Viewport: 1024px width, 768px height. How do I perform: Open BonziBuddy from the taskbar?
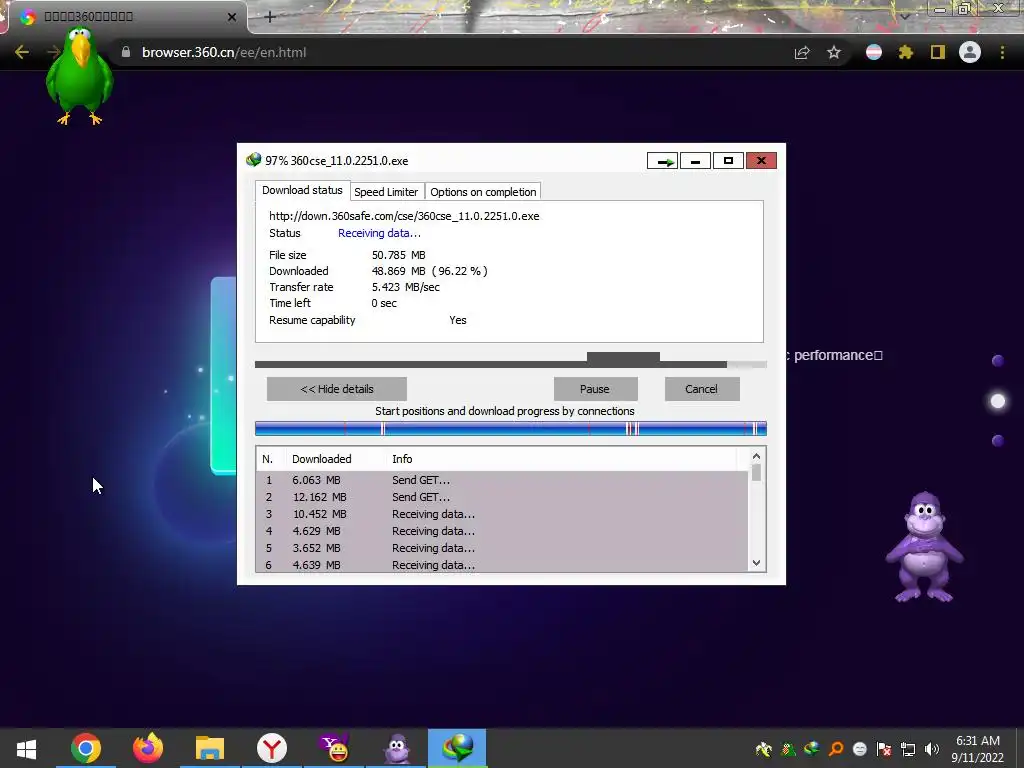(396, 748)
